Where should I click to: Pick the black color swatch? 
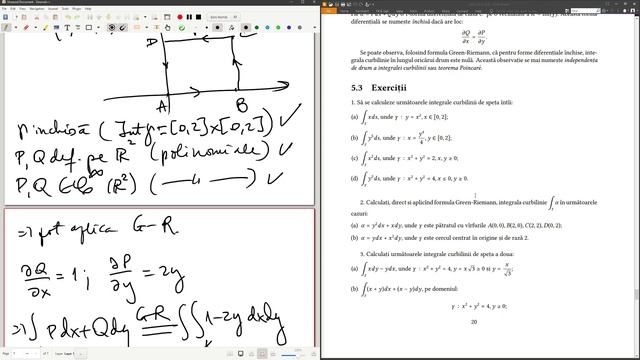pos(246,28)
